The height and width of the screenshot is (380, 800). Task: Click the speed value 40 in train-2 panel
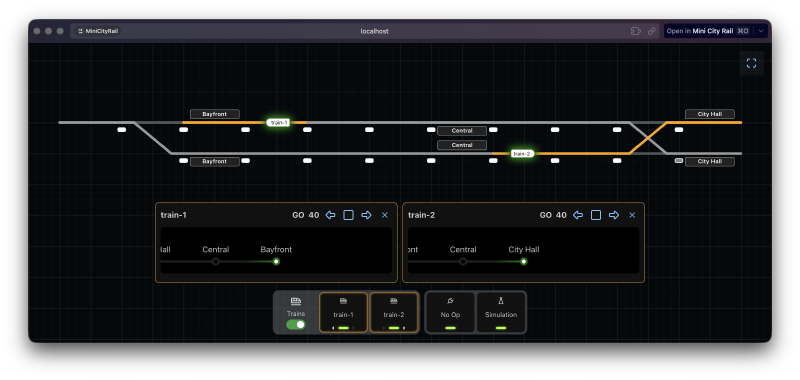tap(561, 215)
